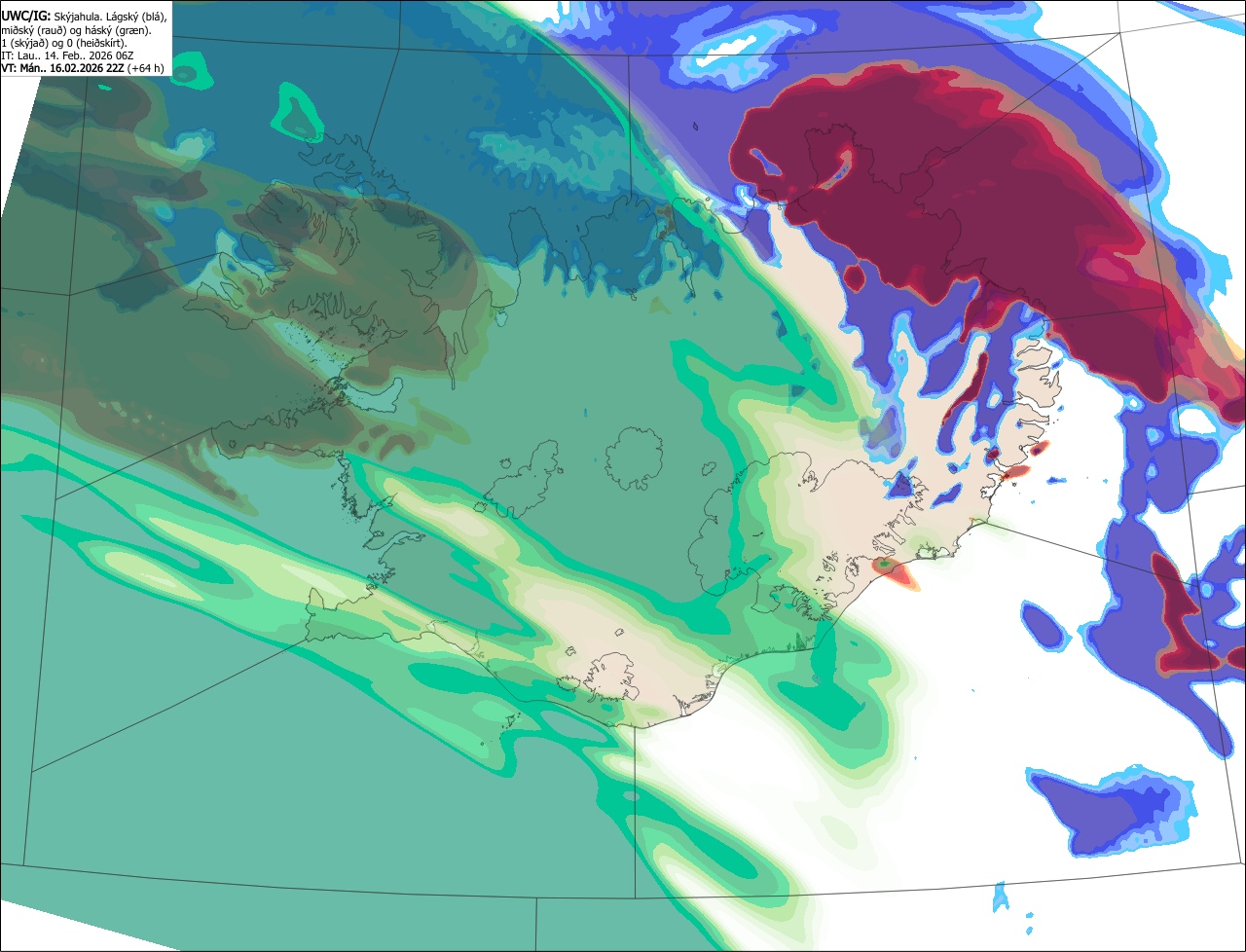The width and height of the screenshot is (1246, 952).
Task: Click the "1 (skýjað) og 0 (heiðskírt)." line
Action: 64,43
